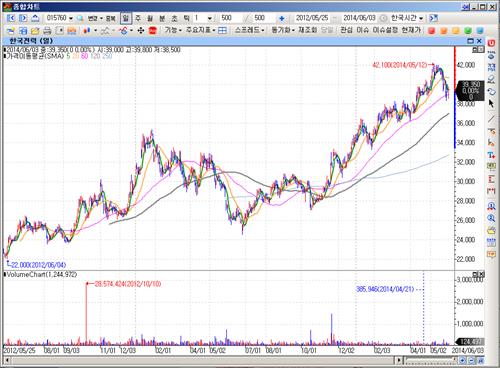This screenshot has width=500, height=368.
Task: Select the daily (일) period toggle
Action: [126, 18]
